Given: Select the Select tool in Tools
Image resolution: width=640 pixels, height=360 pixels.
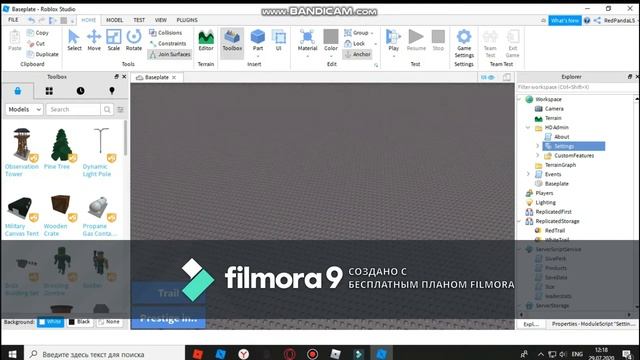Looking at the screenshot, I should pos(74,40).
